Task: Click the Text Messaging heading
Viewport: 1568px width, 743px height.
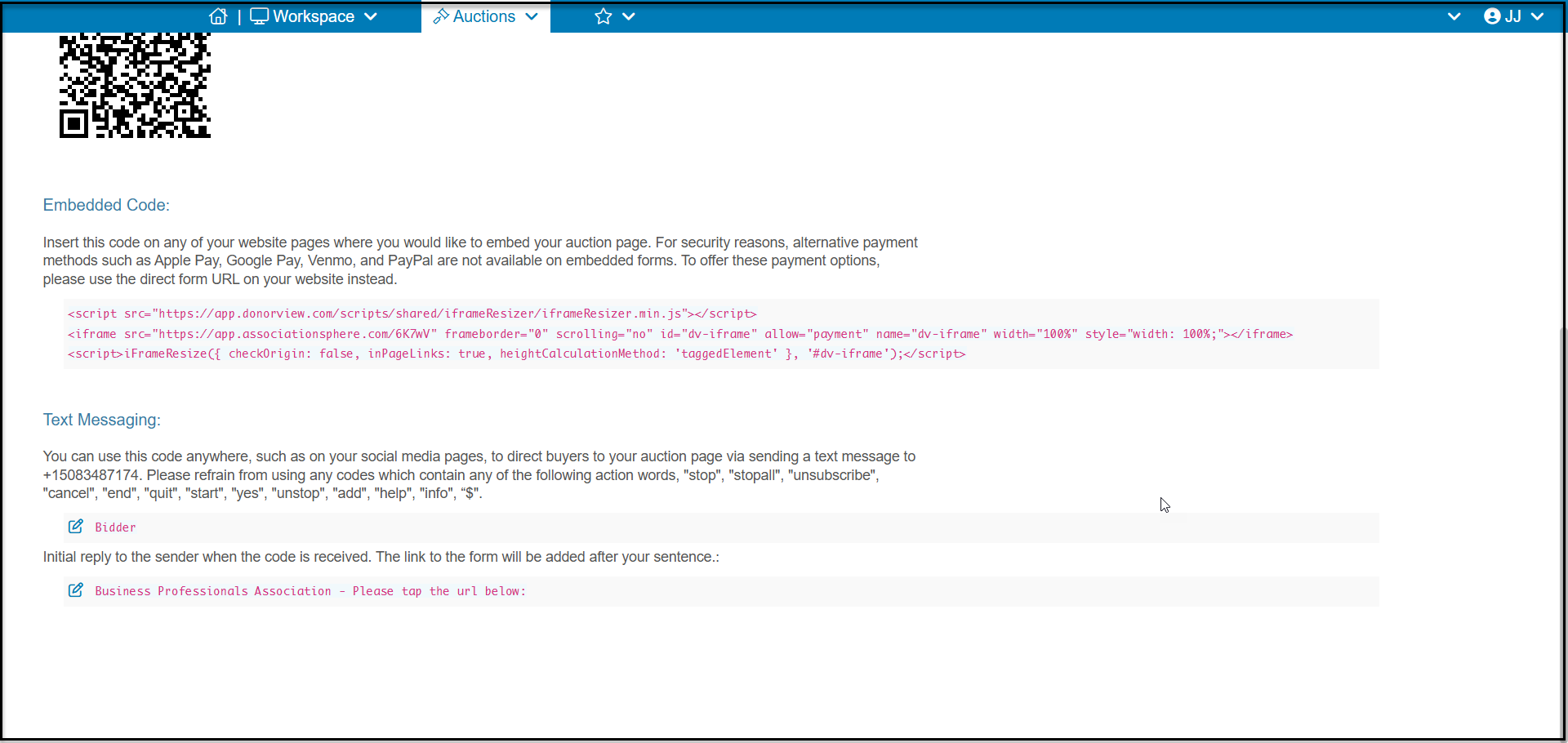Action: [102, 420]
